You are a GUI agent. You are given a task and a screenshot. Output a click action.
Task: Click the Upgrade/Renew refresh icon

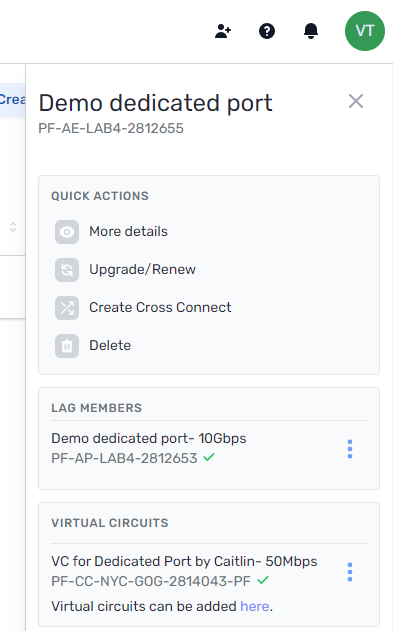pyautogui.click(x=67, y=270)
